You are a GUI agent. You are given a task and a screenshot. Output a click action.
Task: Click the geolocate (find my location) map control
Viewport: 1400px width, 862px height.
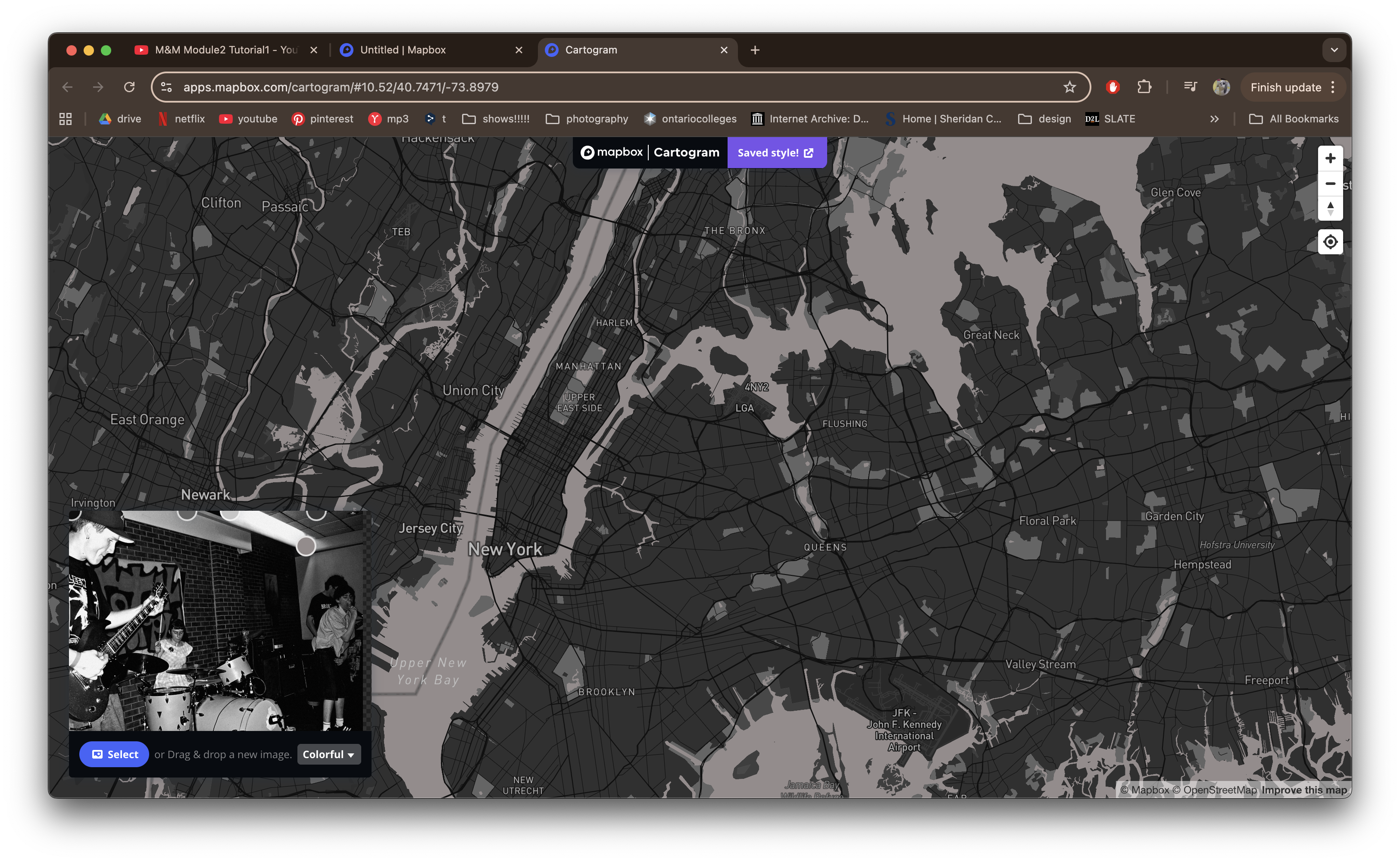(x=1331, y=242)
